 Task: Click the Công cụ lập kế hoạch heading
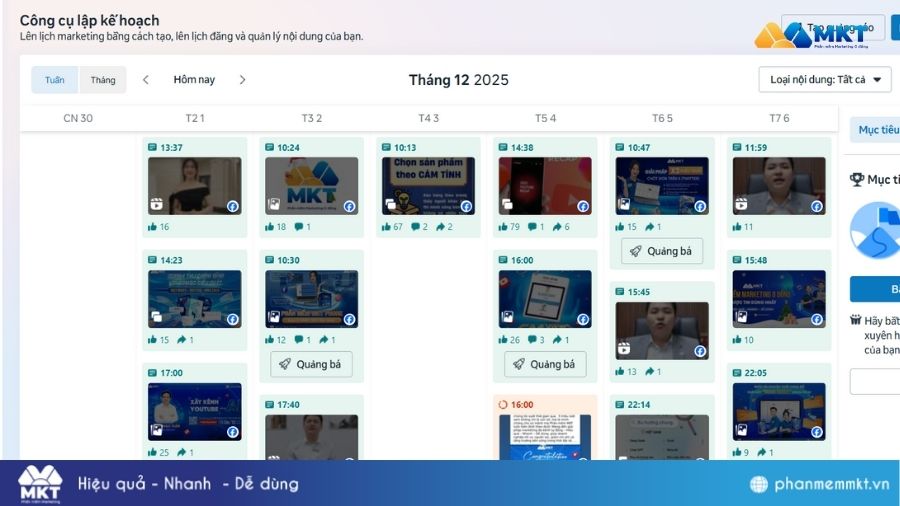tap(90, 20)
